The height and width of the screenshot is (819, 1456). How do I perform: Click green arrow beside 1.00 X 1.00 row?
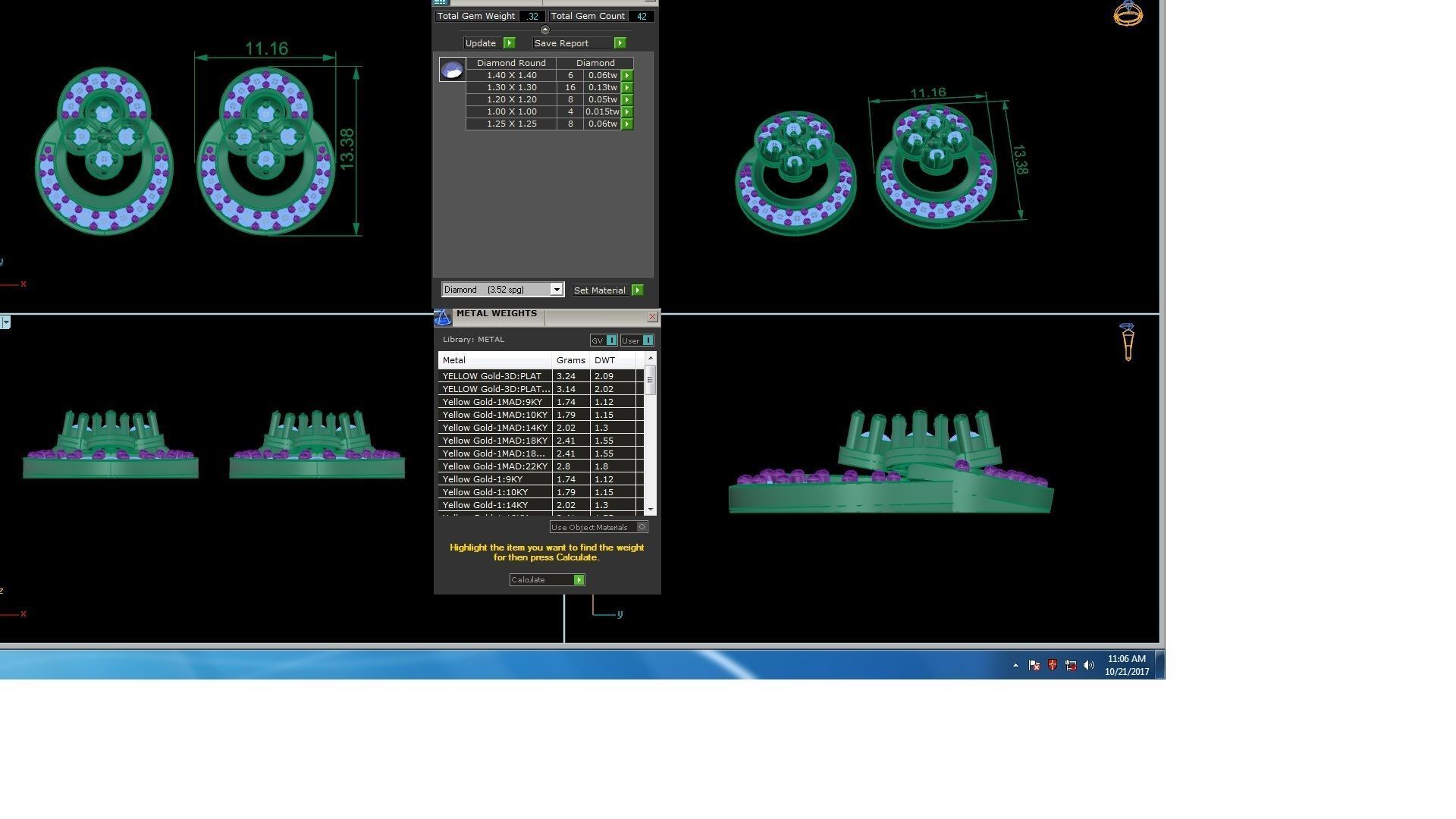point(627,112)
